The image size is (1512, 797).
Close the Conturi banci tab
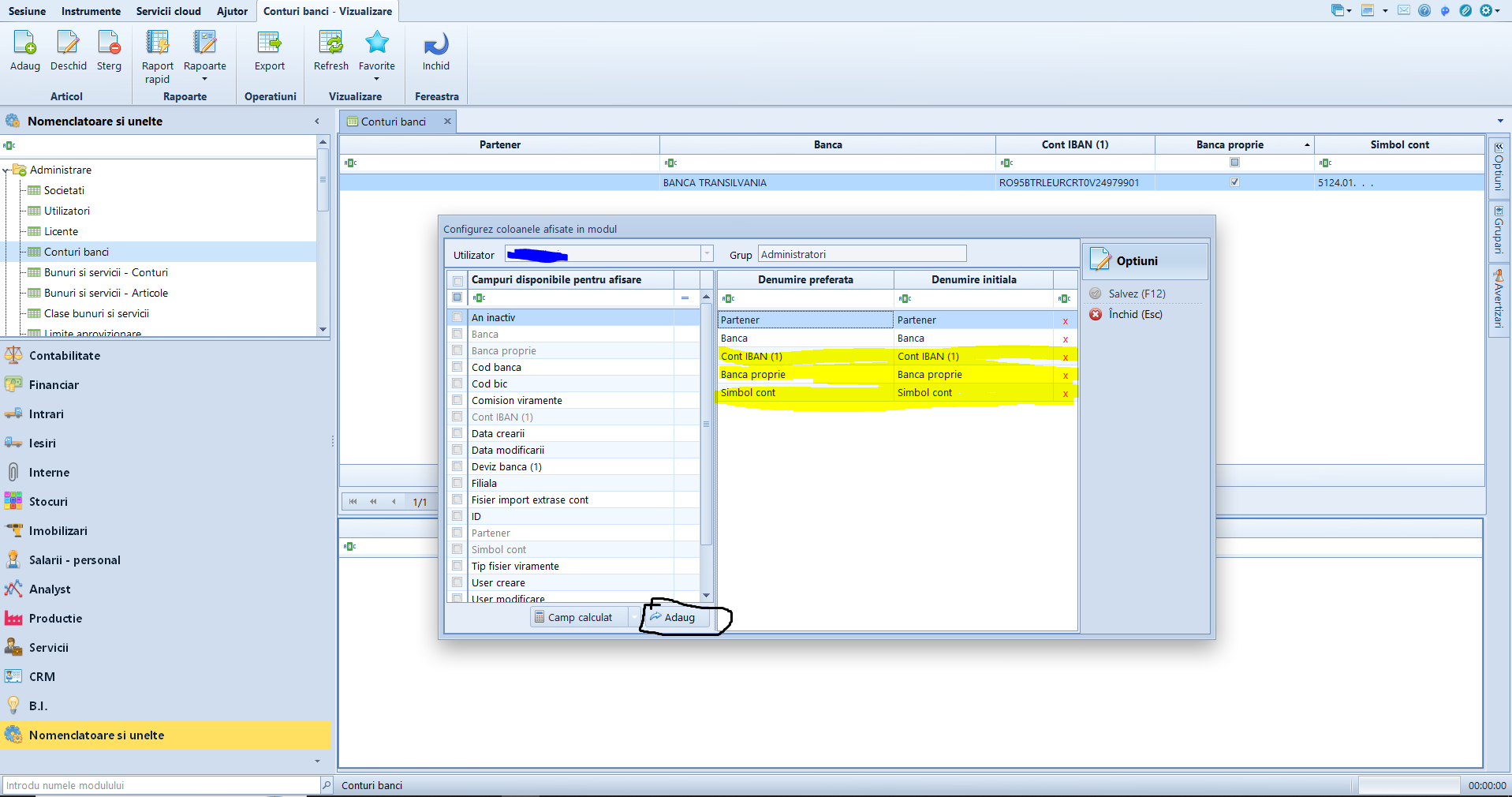click(447, 122)
